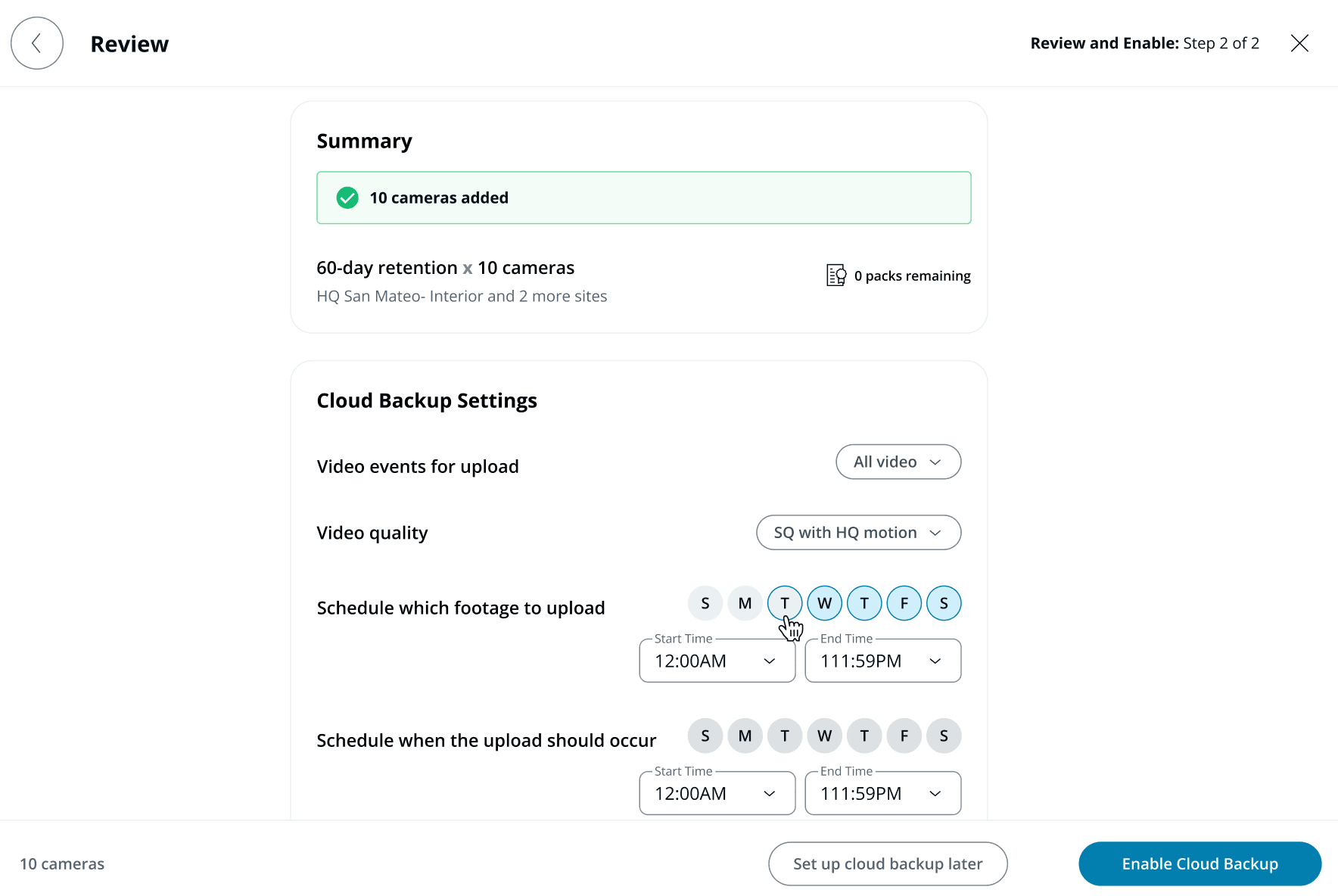The width and height of the screenshot is (1338, 896).
Task: Open footage schedule Start Time dropdown
Action: (717, 661)
